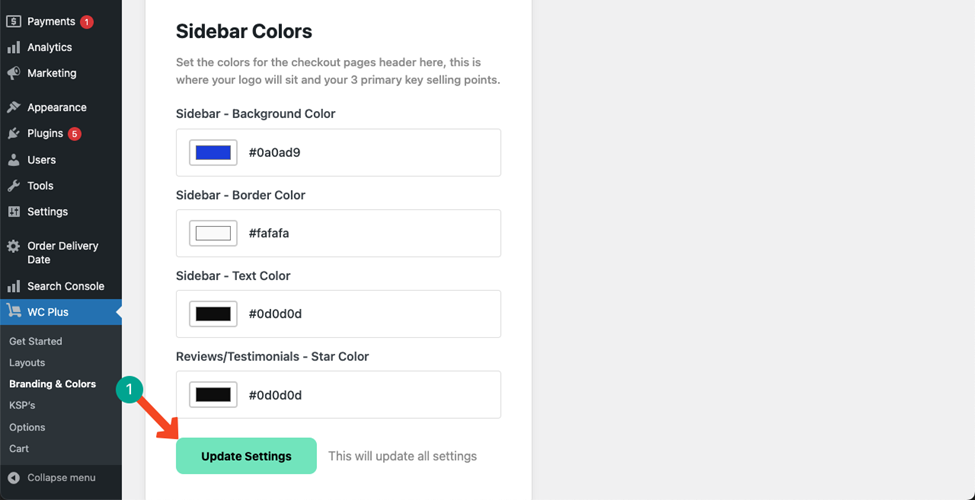Screen dimensions: 975x500
Task: Select the Tools wrench icon
Action: [14, 186]
